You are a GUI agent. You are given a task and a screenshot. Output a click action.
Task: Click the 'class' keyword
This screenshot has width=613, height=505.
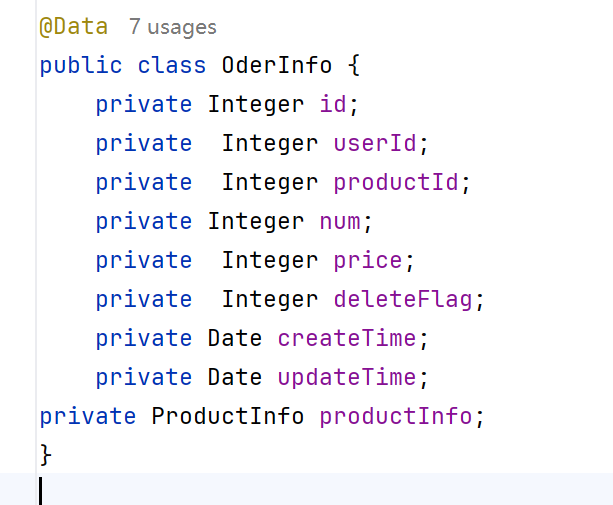click(172, 65)
